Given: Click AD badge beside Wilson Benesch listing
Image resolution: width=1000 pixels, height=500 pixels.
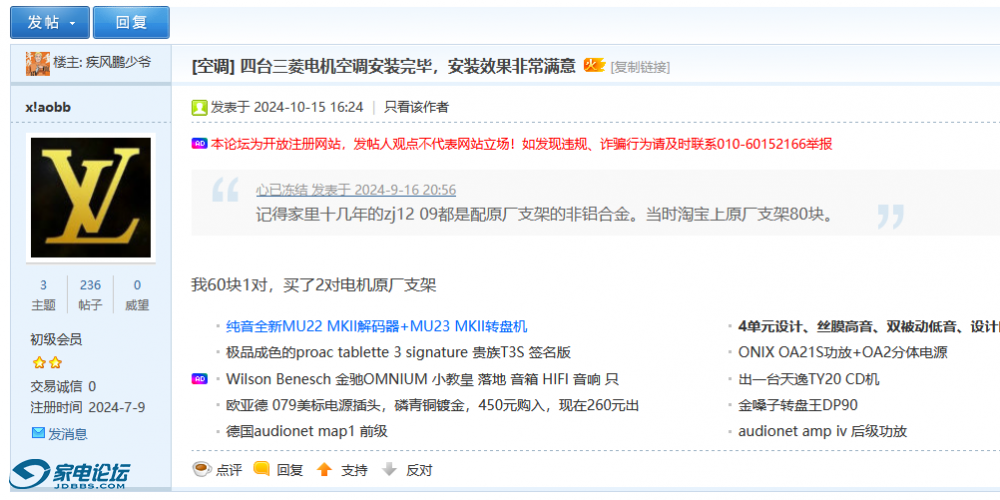Looking at the screenshot, I should [x=199, y=379].
